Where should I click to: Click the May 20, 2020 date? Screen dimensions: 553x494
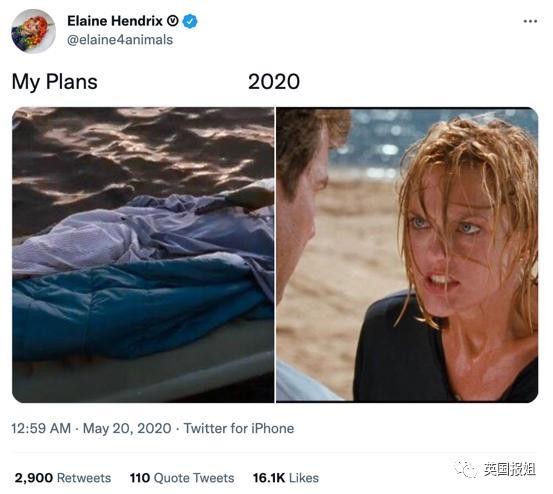(127, 428)
